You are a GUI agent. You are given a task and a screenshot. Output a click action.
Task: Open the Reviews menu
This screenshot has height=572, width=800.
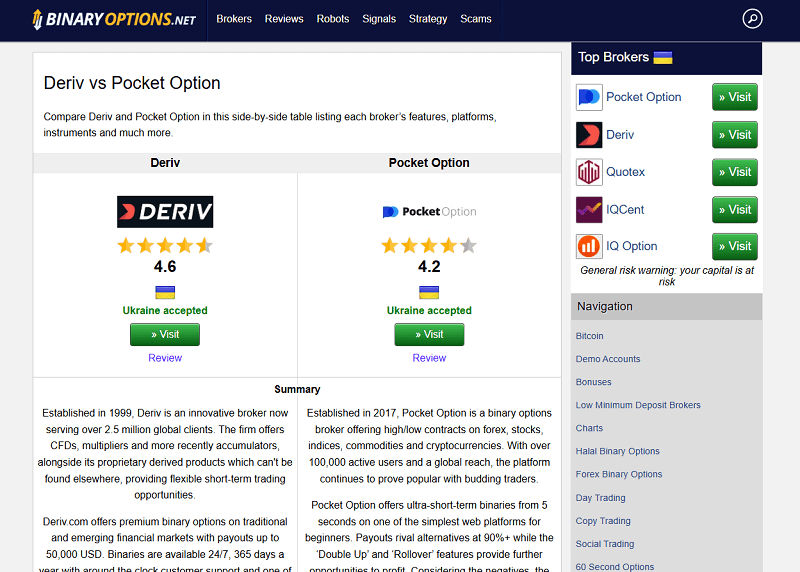click(284, 19)
